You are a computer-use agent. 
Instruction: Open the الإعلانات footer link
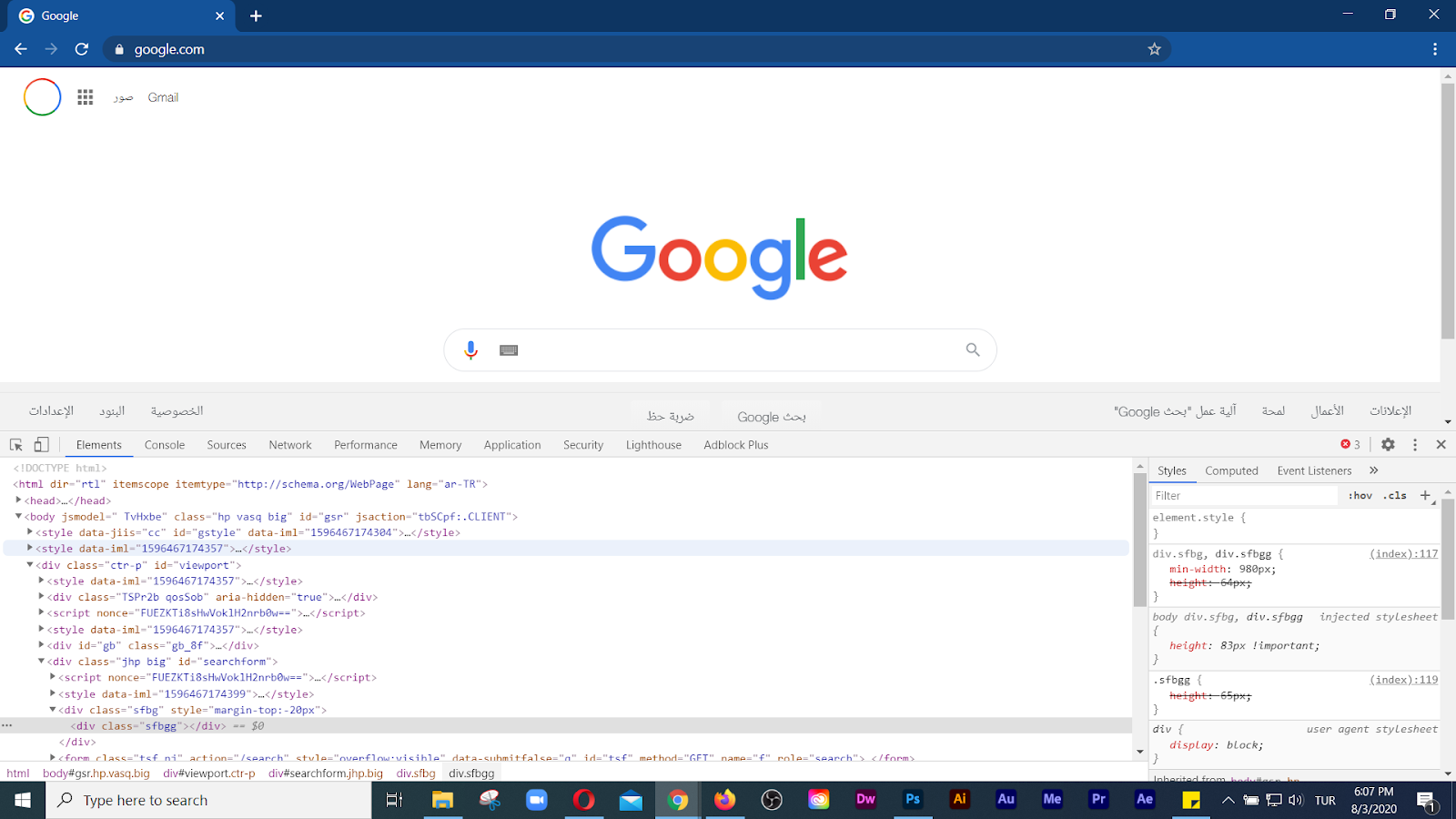[1390, 411]
